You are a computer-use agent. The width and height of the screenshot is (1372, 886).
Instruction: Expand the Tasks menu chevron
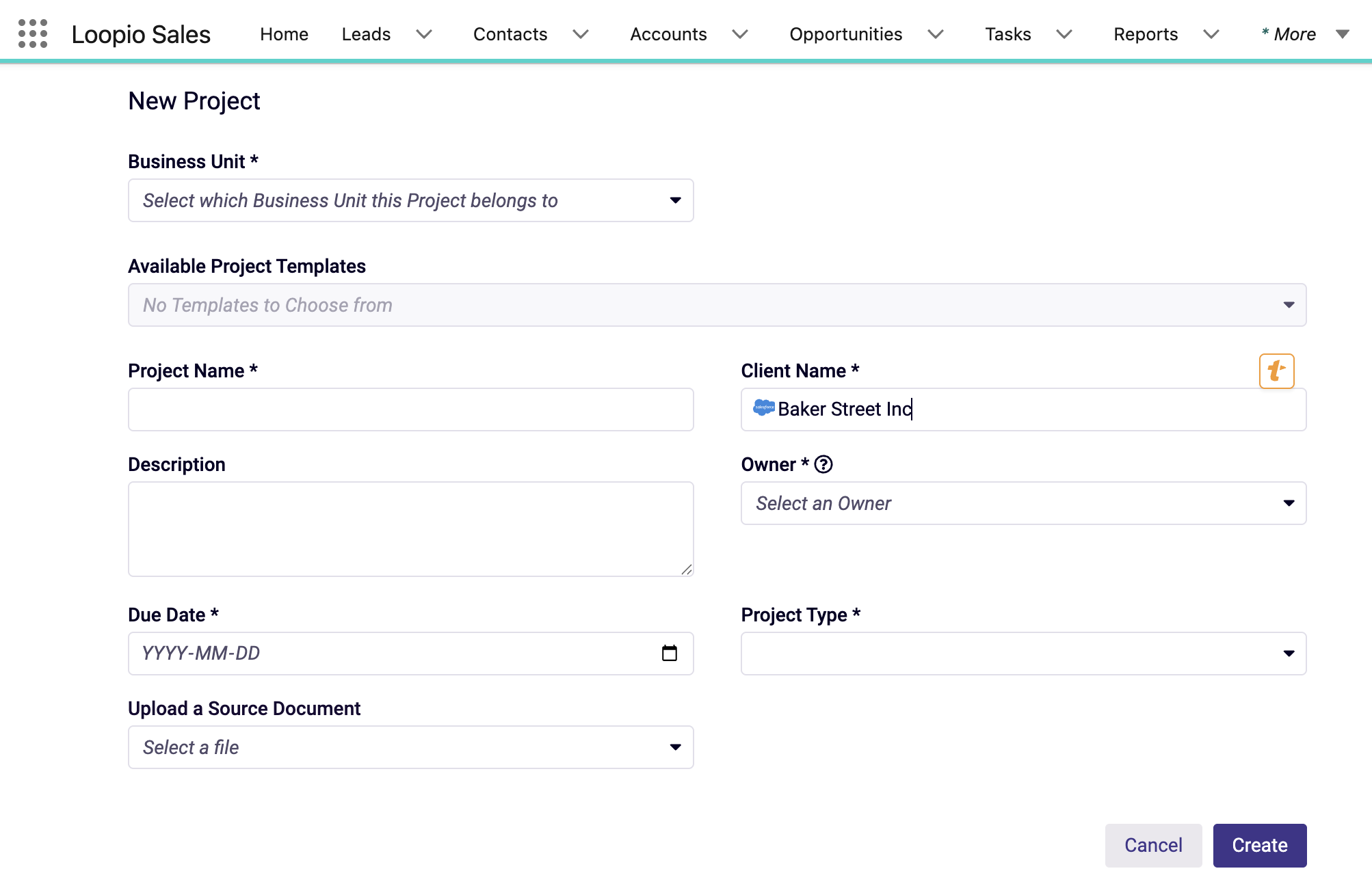tap(1064, 34)
